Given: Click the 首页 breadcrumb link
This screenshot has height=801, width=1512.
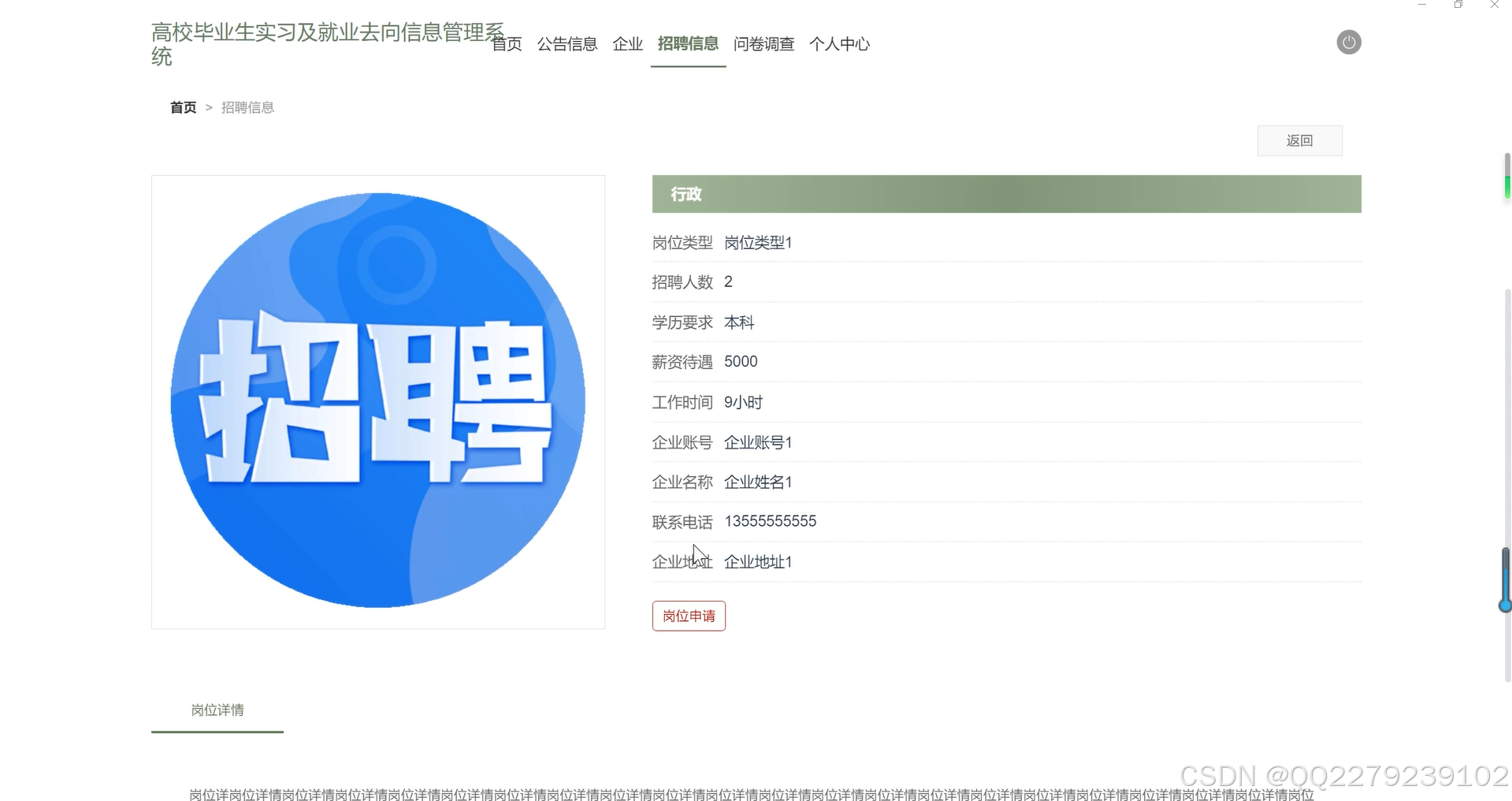Looking at the screenshot, I should coord(182,107).
